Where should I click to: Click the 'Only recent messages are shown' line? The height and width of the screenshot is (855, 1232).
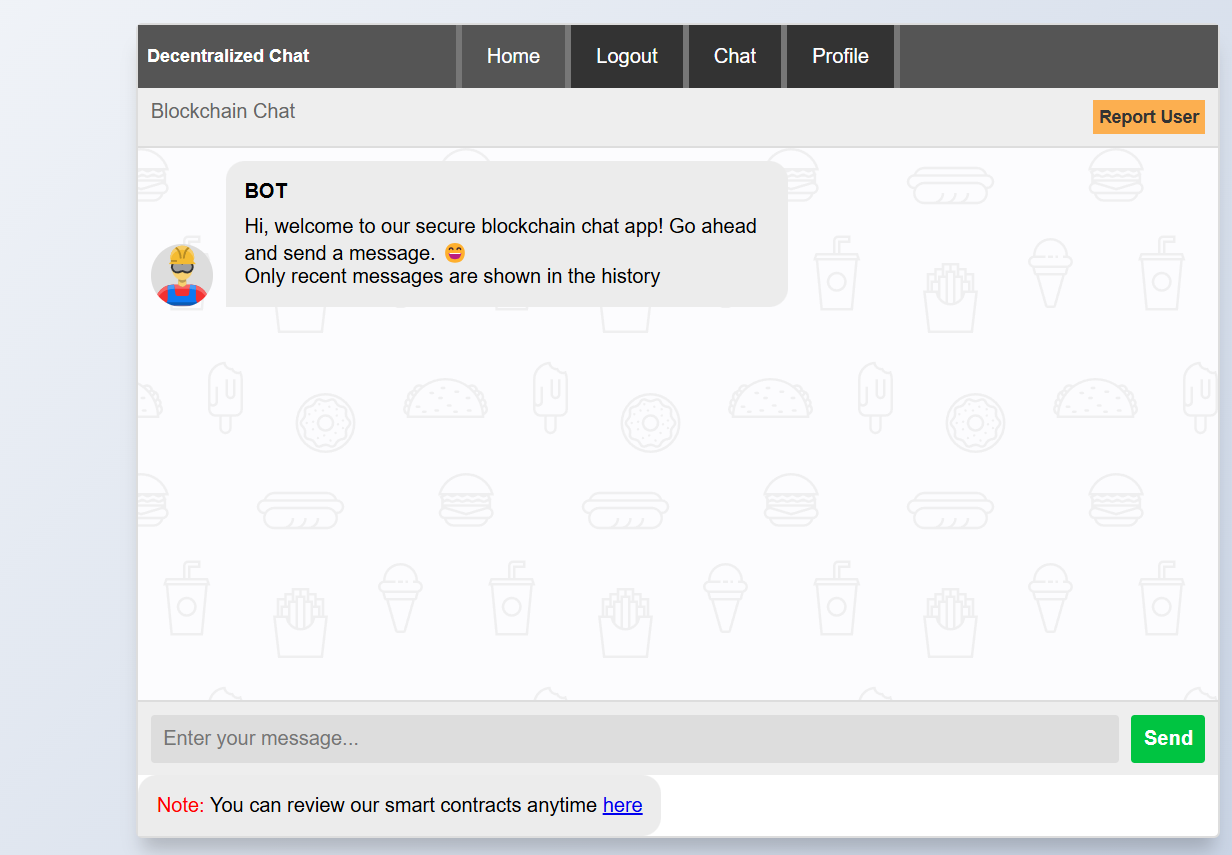pyautogui.click(x=452, y=276)
